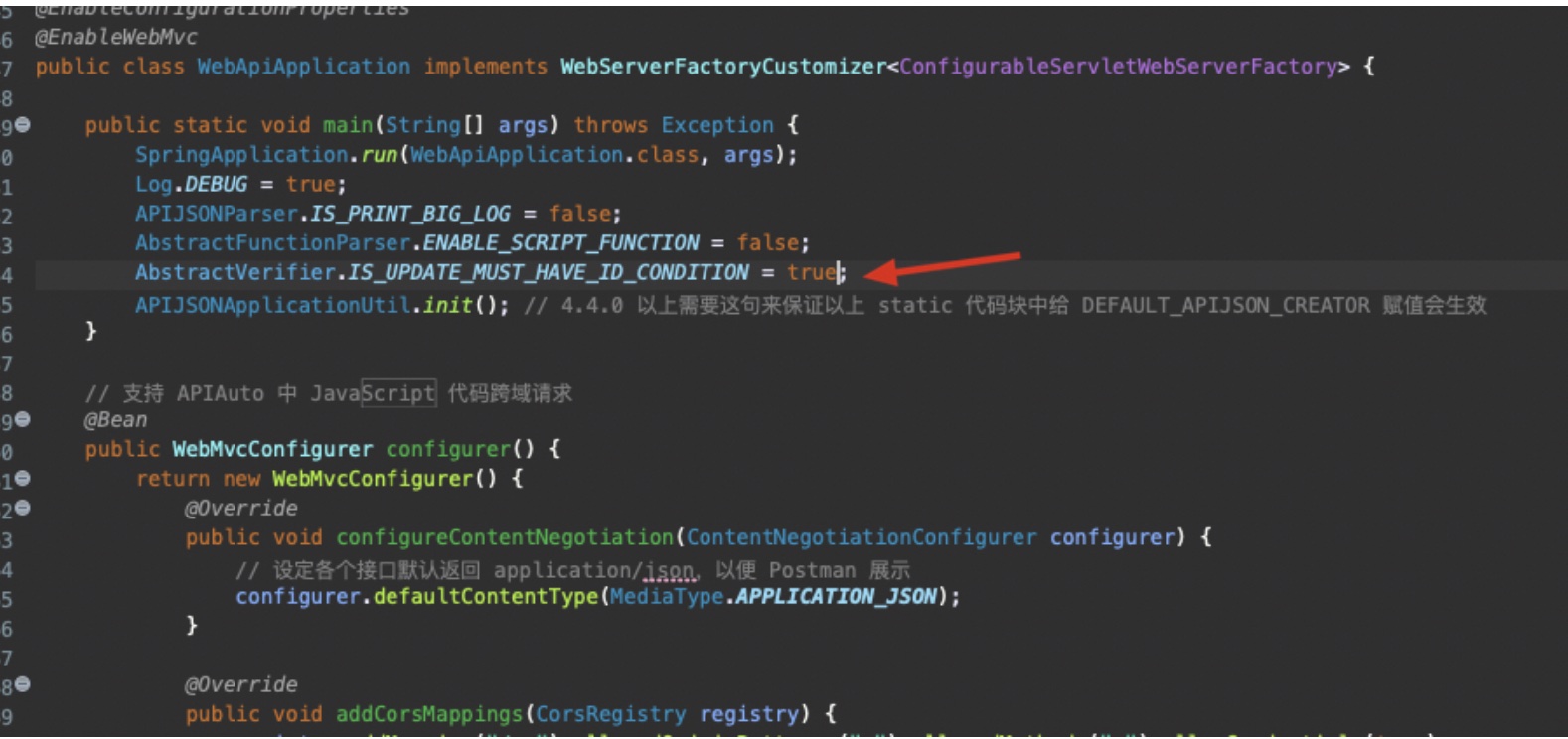Click the WebServerFactoryCustomizer interface name
Viewport: 1568px width, 739px height.
pos(722,67)
